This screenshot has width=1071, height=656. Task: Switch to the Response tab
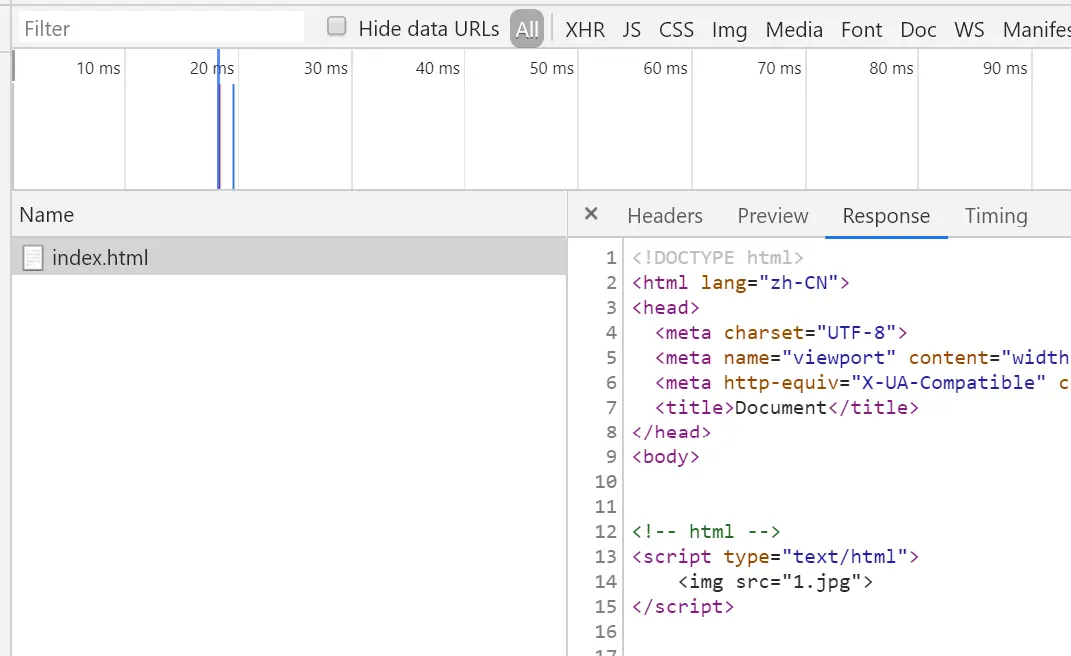click(x=886, y=216)
